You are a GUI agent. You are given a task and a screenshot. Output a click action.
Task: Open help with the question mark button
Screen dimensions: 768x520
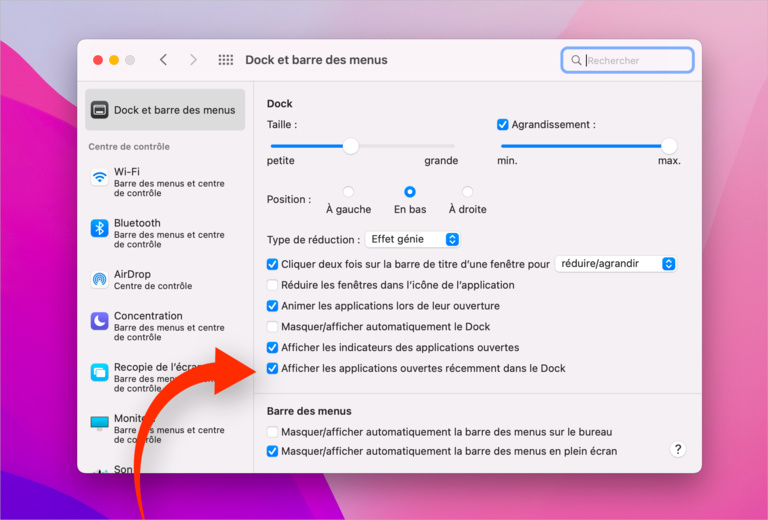tap(678, 449)
